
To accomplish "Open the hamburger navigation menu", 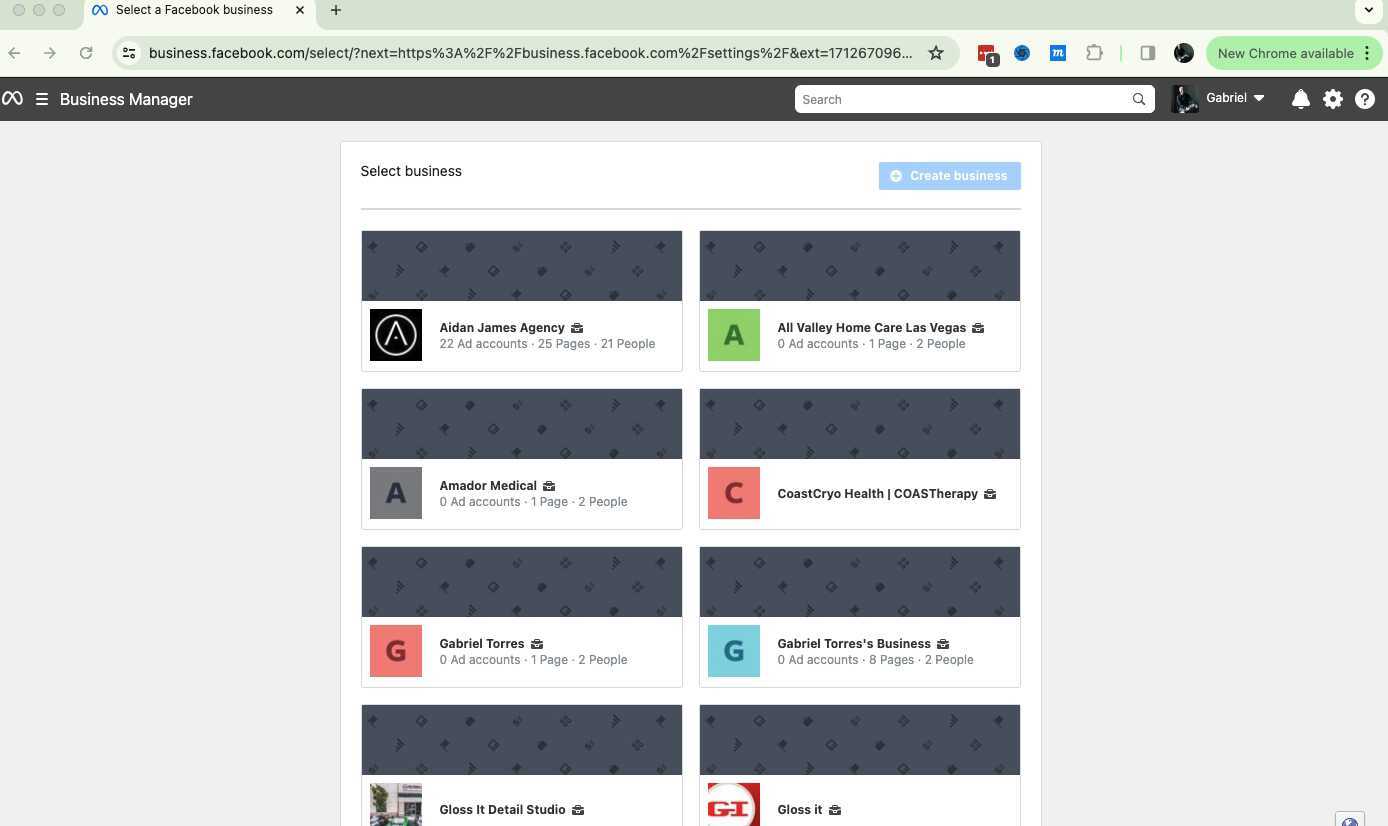I will [42, 99].
